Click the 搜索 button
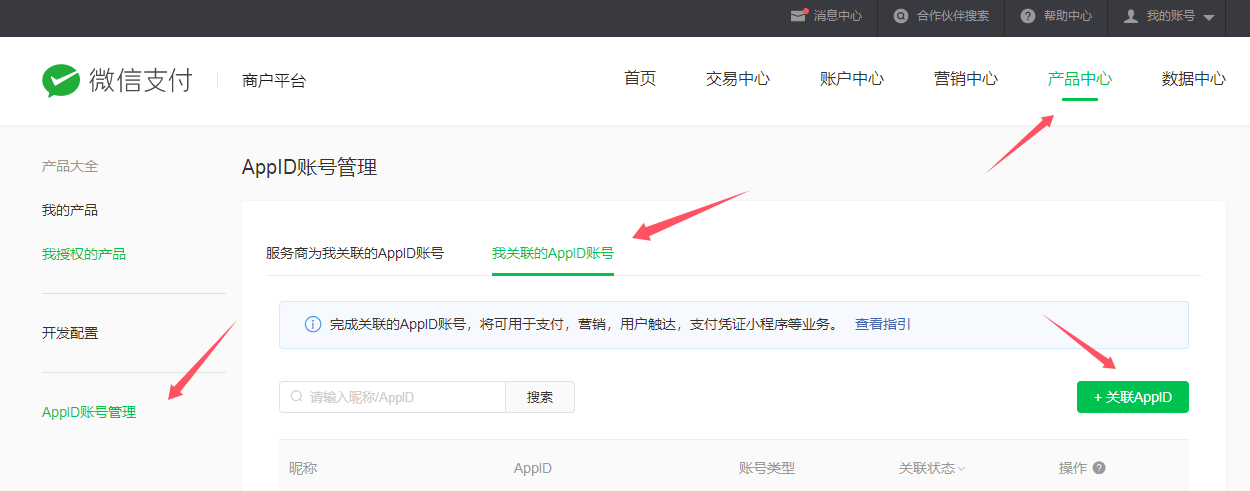This screenshot has height=491, width=1250. 540,397
